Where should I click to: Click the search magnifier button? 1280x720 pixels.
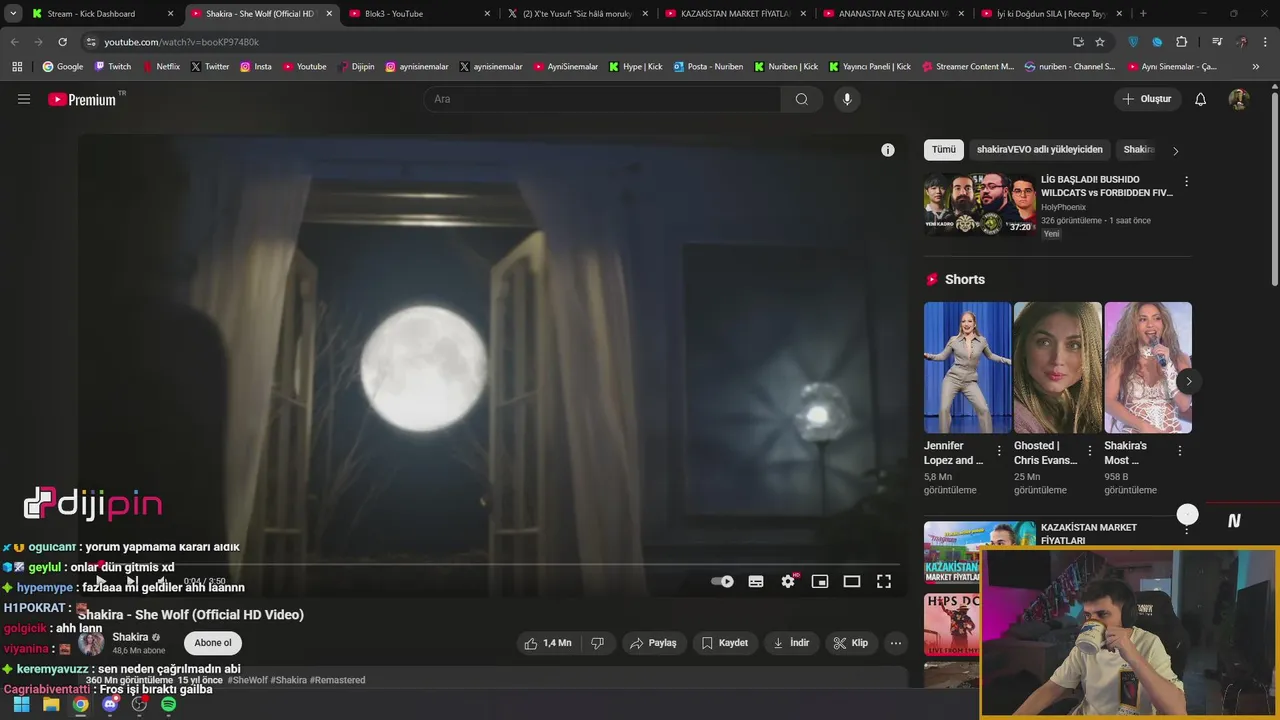pos(802,99)
